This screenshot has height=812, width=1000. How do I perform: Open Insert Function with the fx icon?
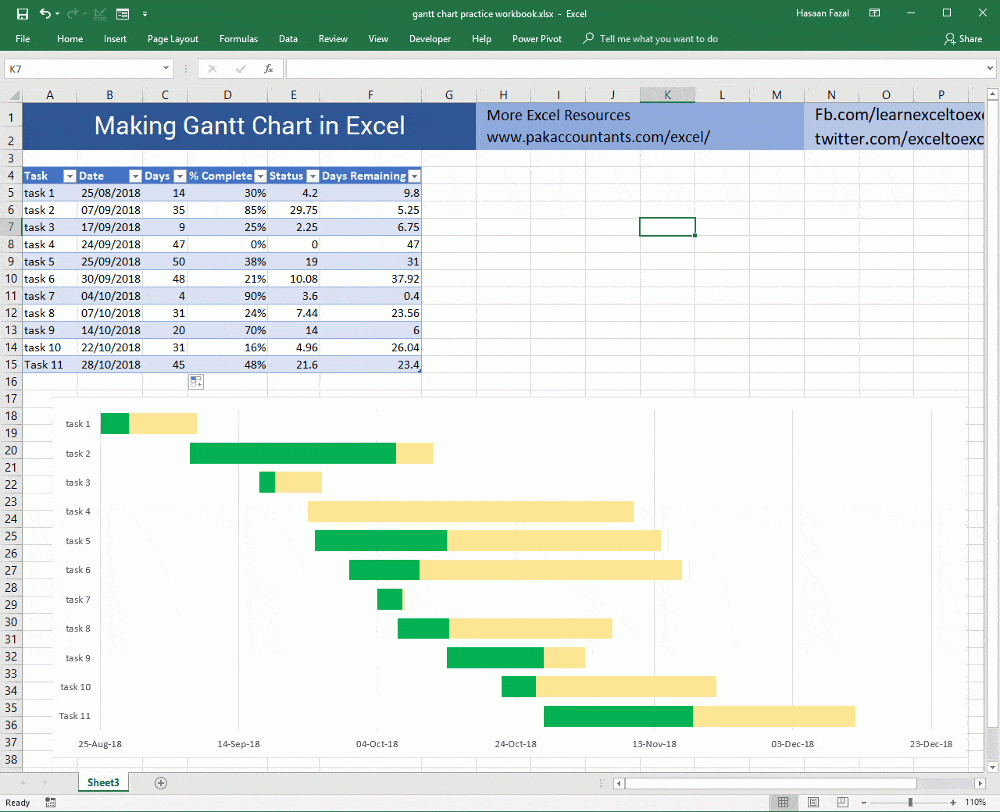point(267,68)
